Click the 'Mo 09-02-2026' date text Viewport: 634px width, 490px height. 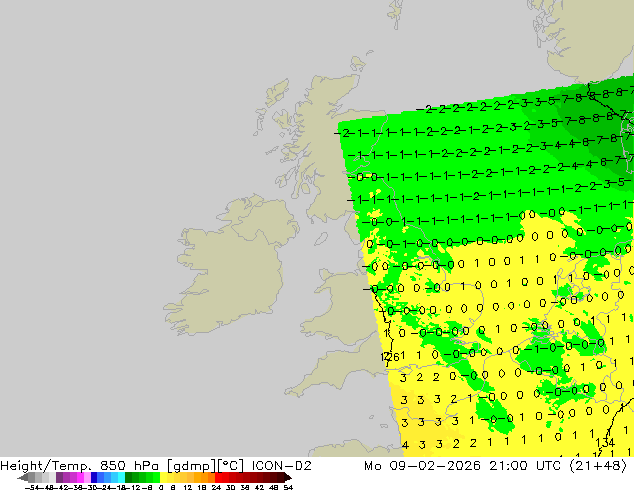pos(423,466)
